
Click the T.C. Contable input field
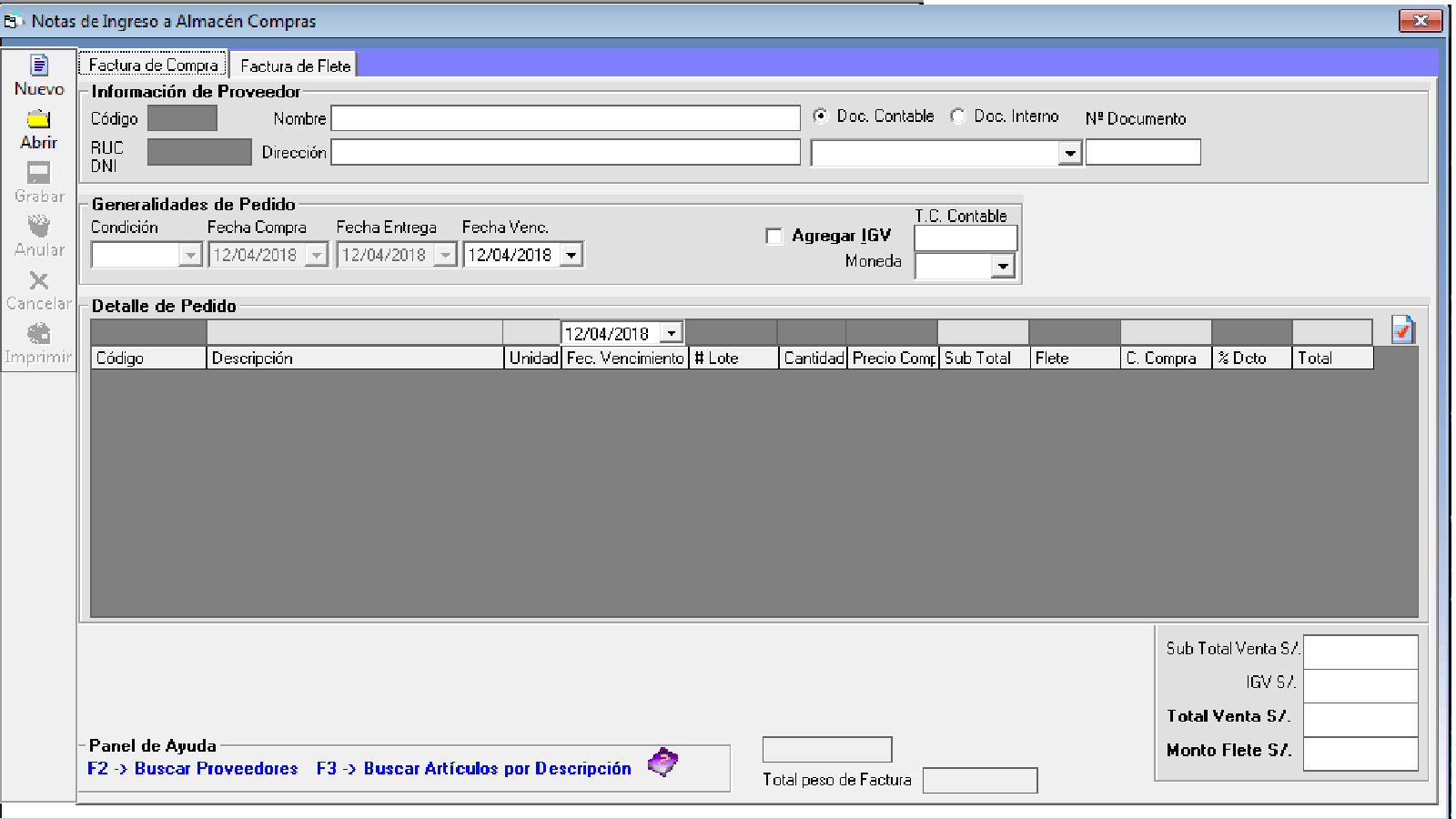point(965,238)
